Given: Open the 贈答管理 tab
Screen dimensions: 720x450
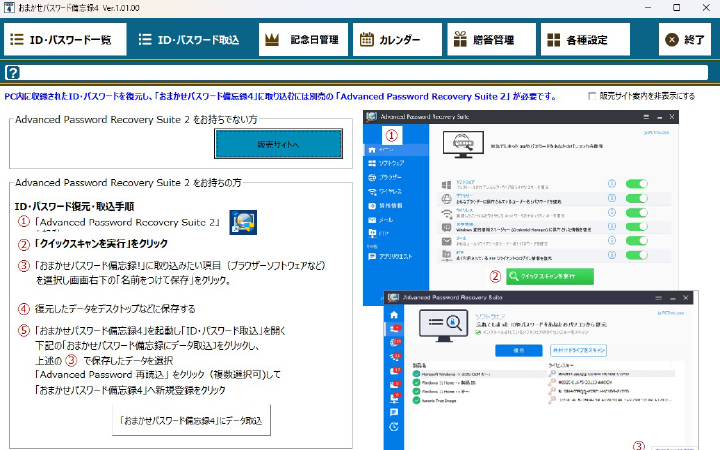Looking at the screenshot, I should (x=491, y=39).
